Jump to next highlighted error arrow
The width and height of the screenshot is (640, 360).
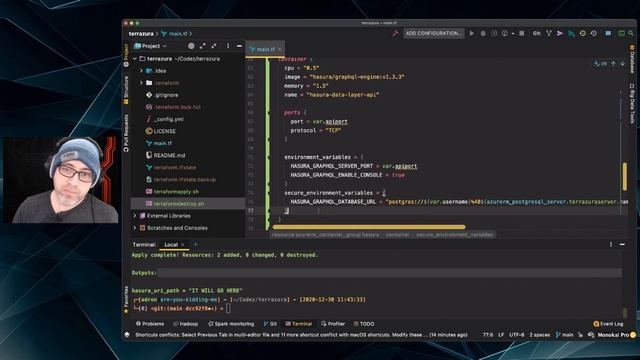point(622,64)
